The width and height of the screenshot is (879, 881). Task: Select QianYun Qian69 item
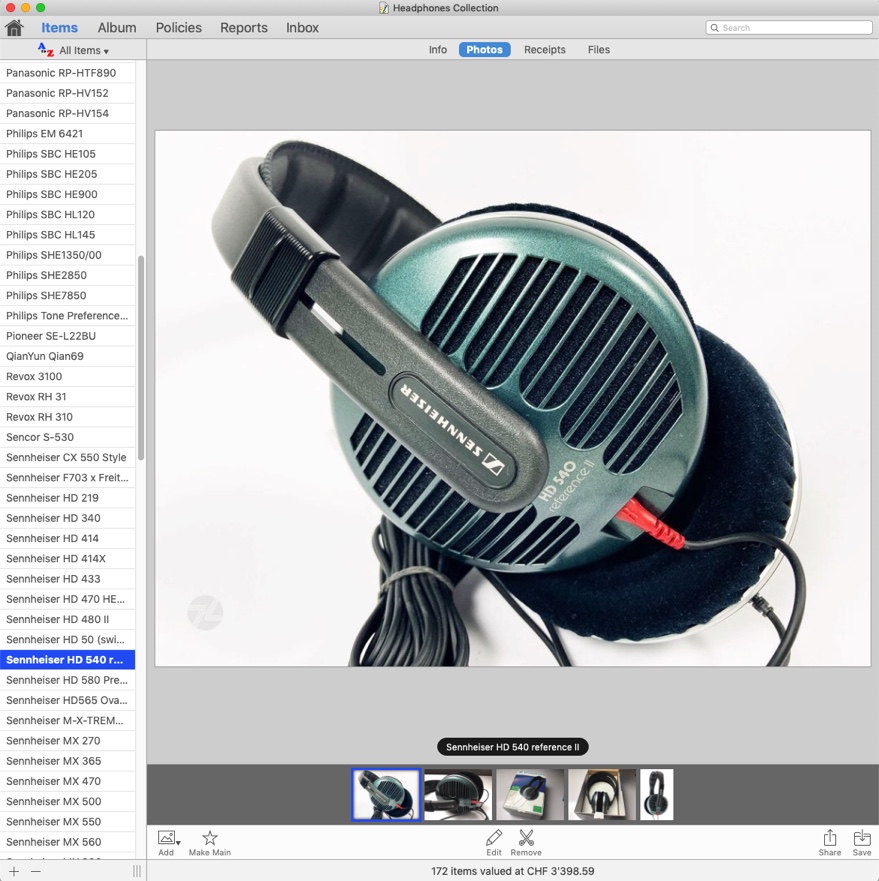click(67, 356)
